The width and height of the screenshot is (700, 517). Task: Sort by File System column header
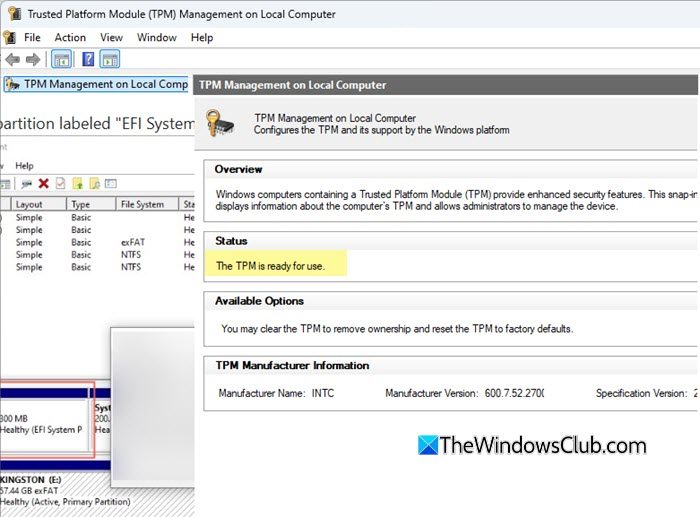pyautogui.click(x=147, y=204)
